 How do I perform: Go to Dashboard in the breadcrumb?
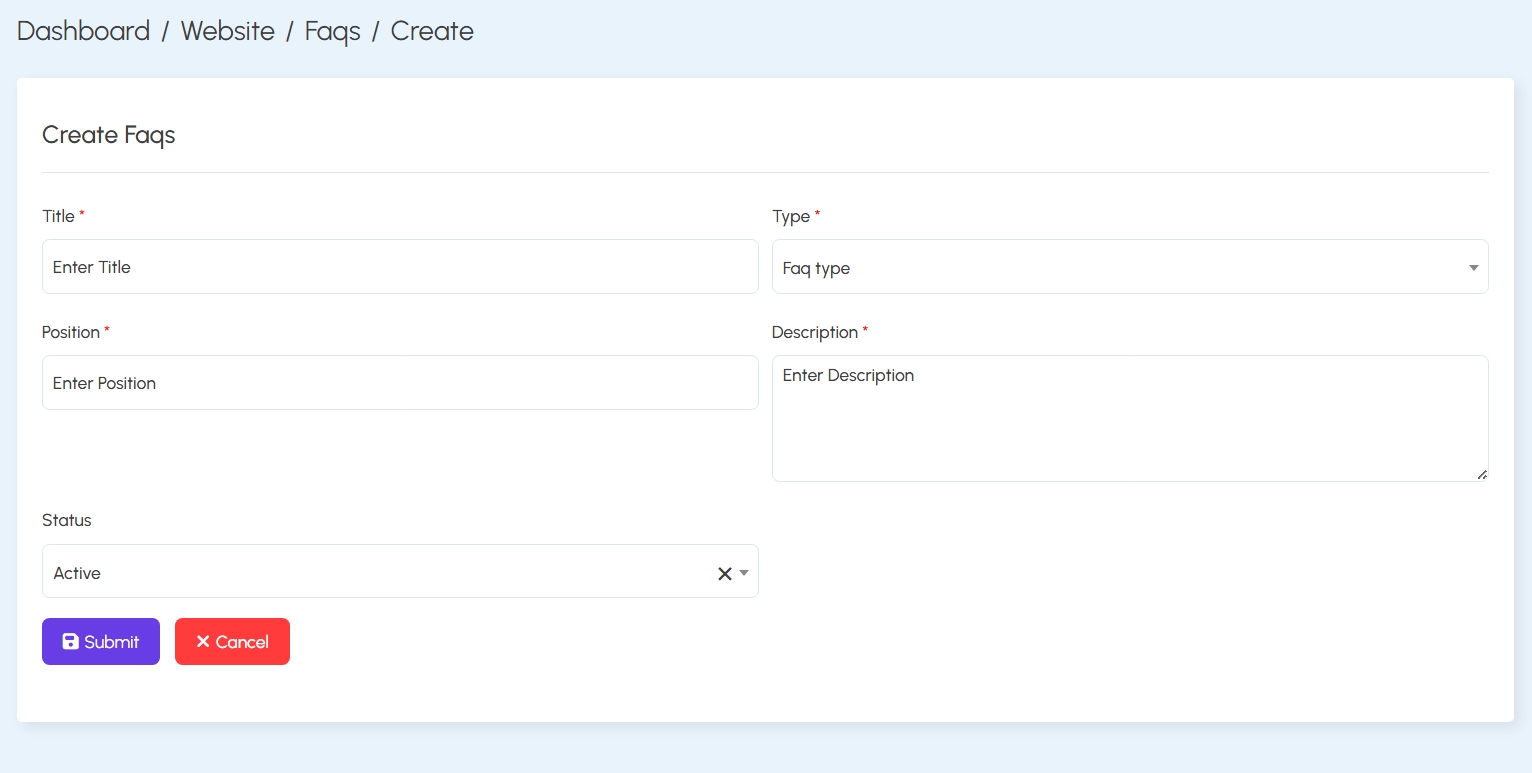(x=83, y=31)
